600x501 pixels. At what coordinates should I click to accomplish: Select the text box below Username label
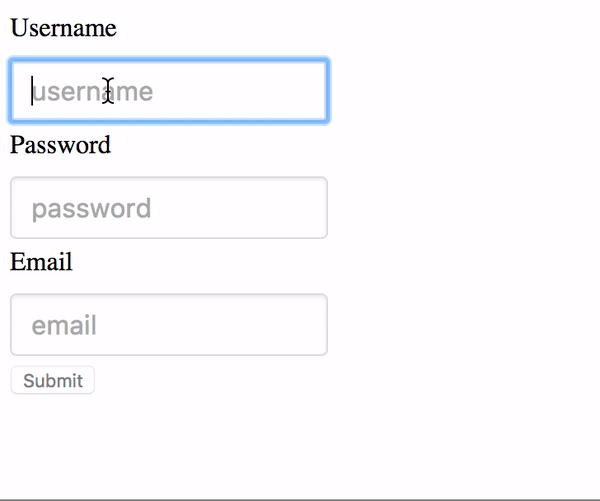point(169,91)
